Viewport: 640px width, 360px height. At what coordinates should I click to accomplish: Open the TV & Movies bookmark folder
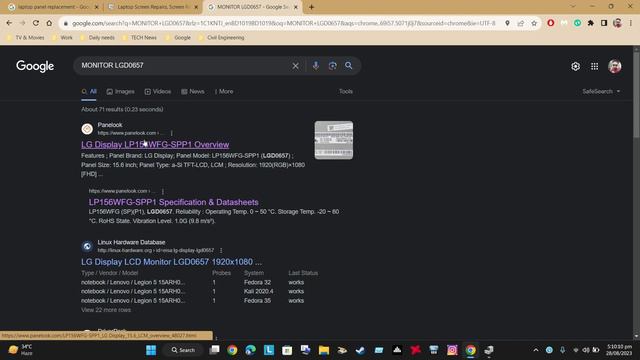(x=26, y=38)
